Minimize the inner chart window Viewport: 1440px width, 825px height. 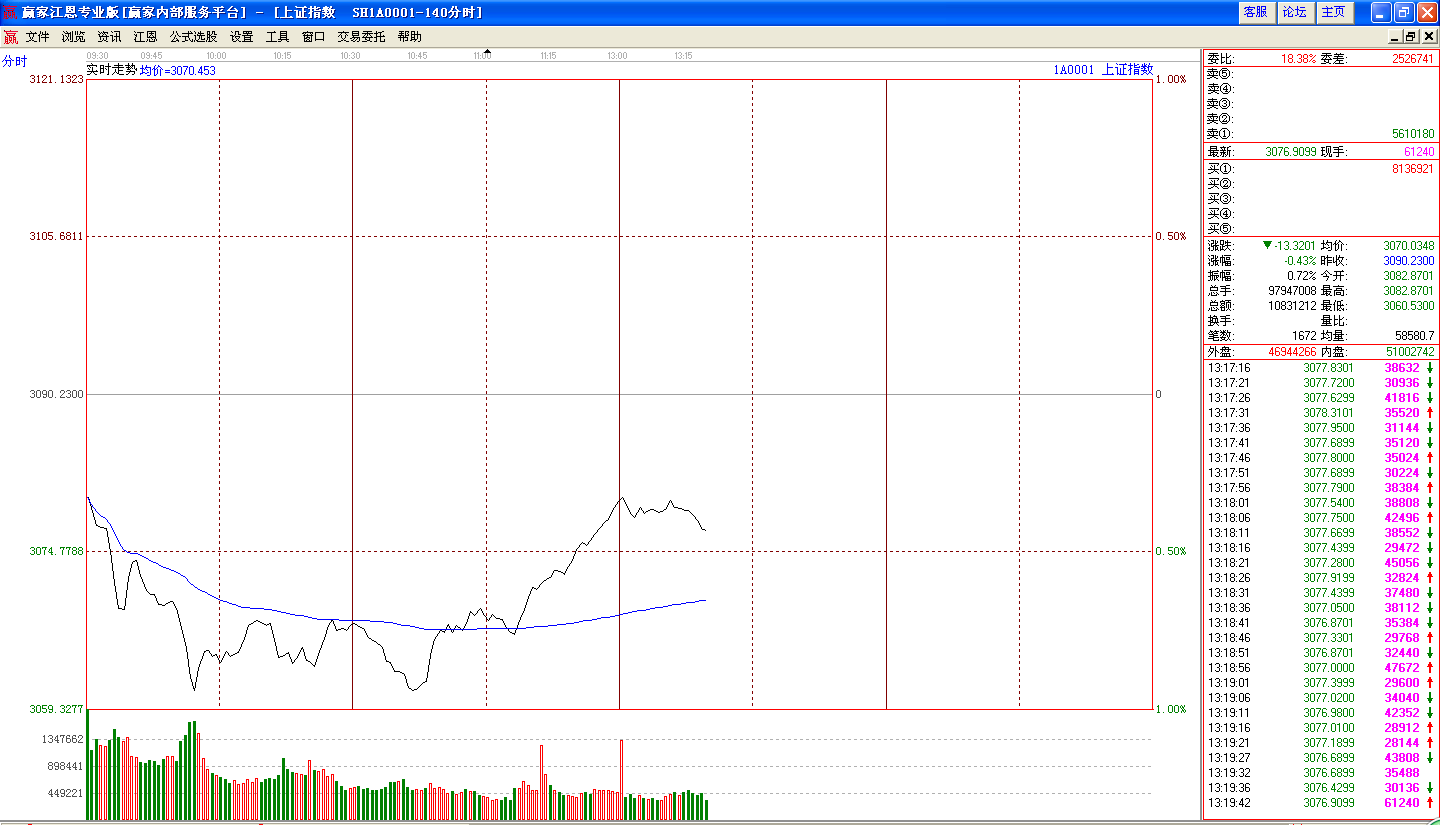pos(1395,37)
